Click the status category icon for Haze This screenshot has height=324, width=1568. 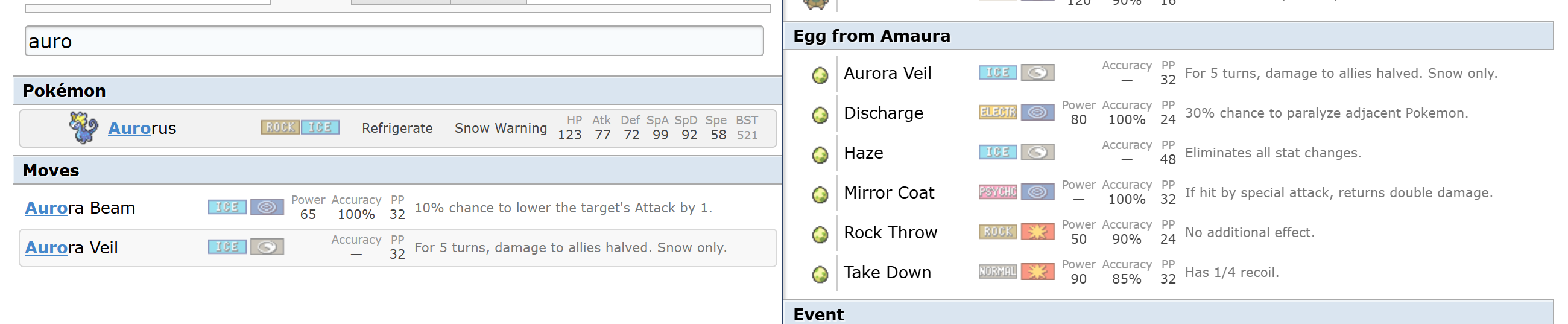(1038, 151)
